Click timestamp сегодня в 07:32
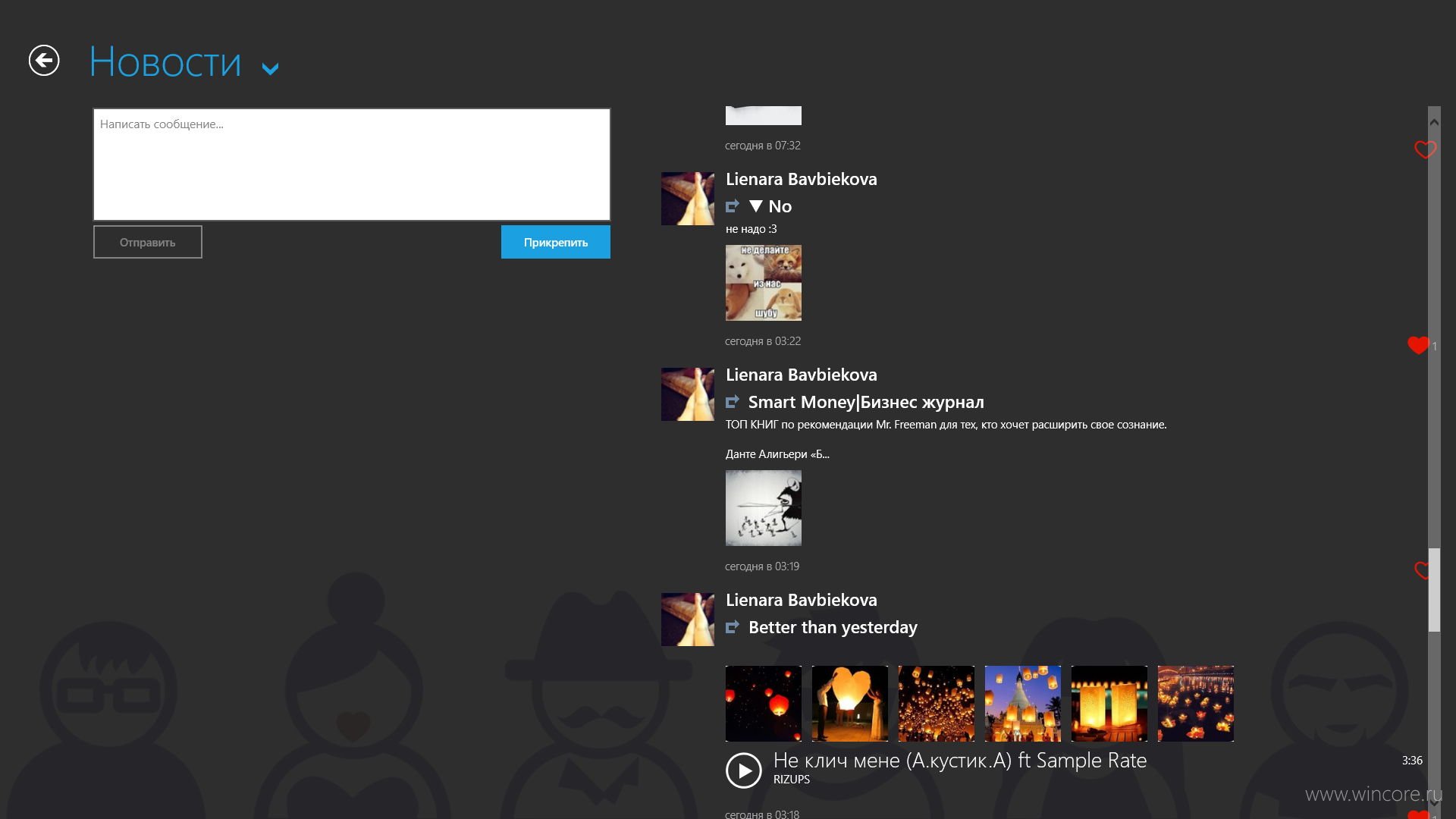Image resolution: width=1456 pixels, height=819 pixels. click(763, 146)
